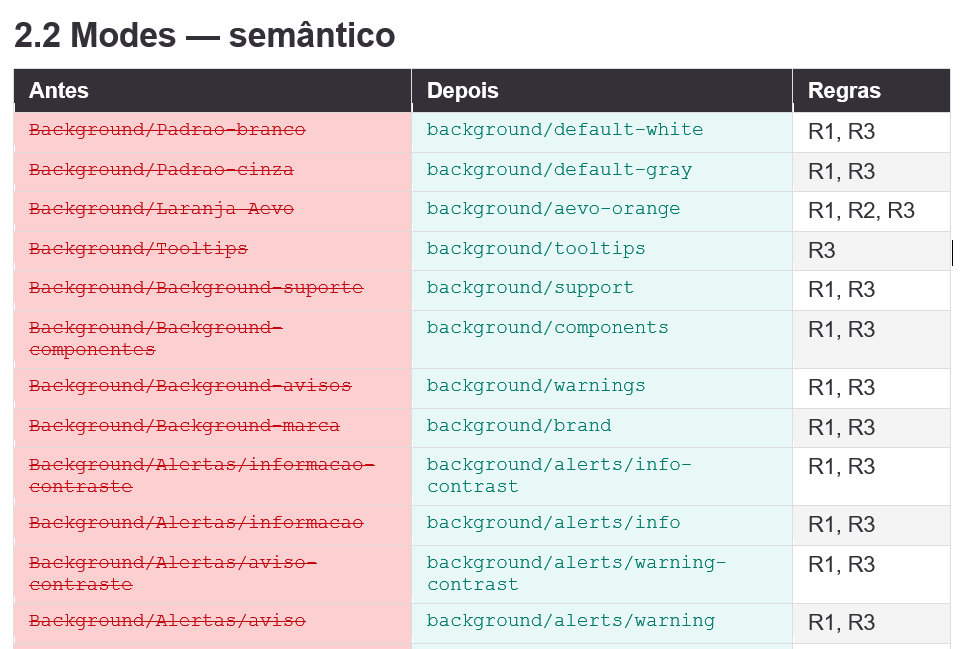The width and height of the screenshot is (964, 649).
Task: Click the background/alerts/info-contrast cell
Action: (602, 477)
